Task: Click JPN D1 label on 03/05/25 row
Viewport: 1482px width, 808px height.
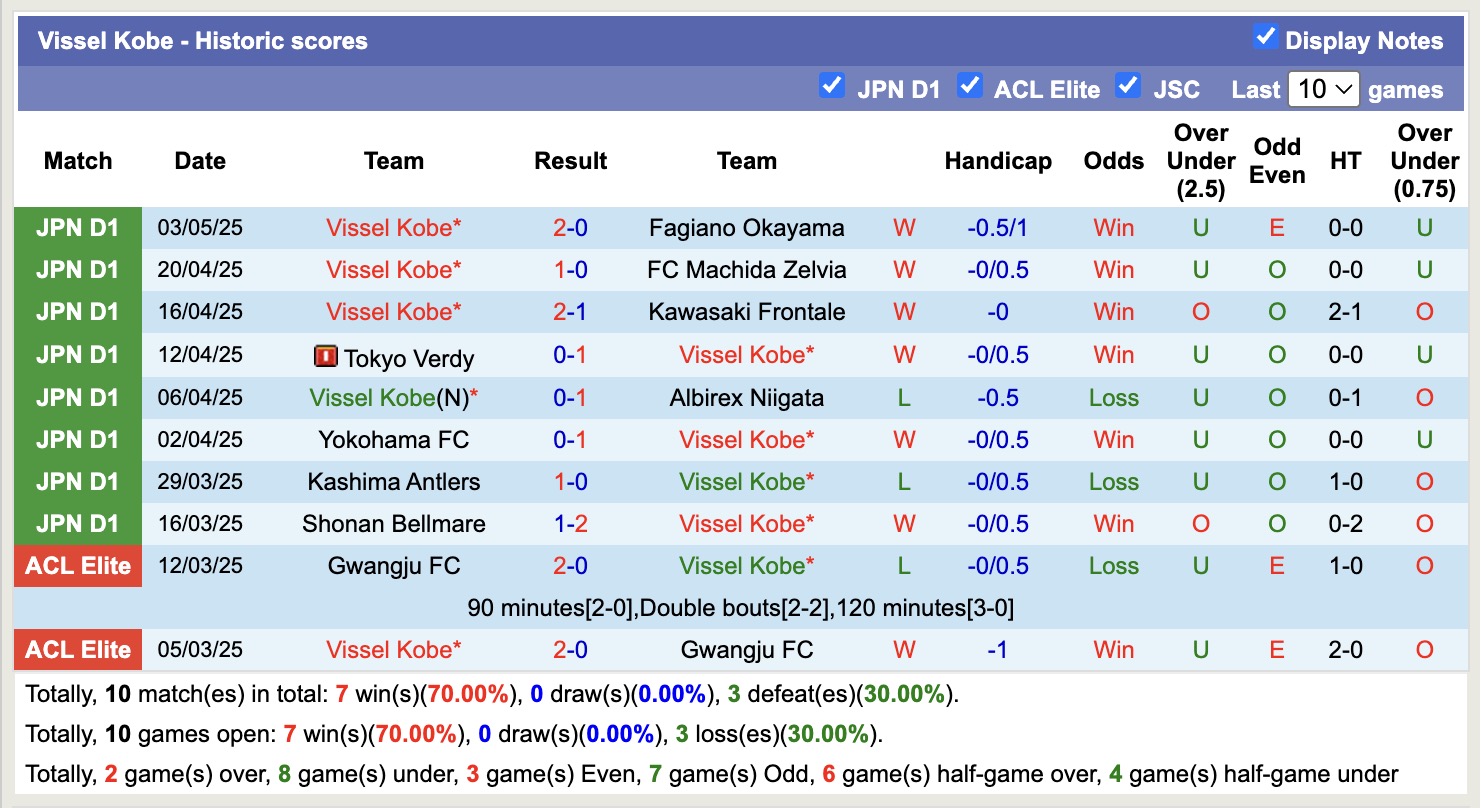Action: 78,228
